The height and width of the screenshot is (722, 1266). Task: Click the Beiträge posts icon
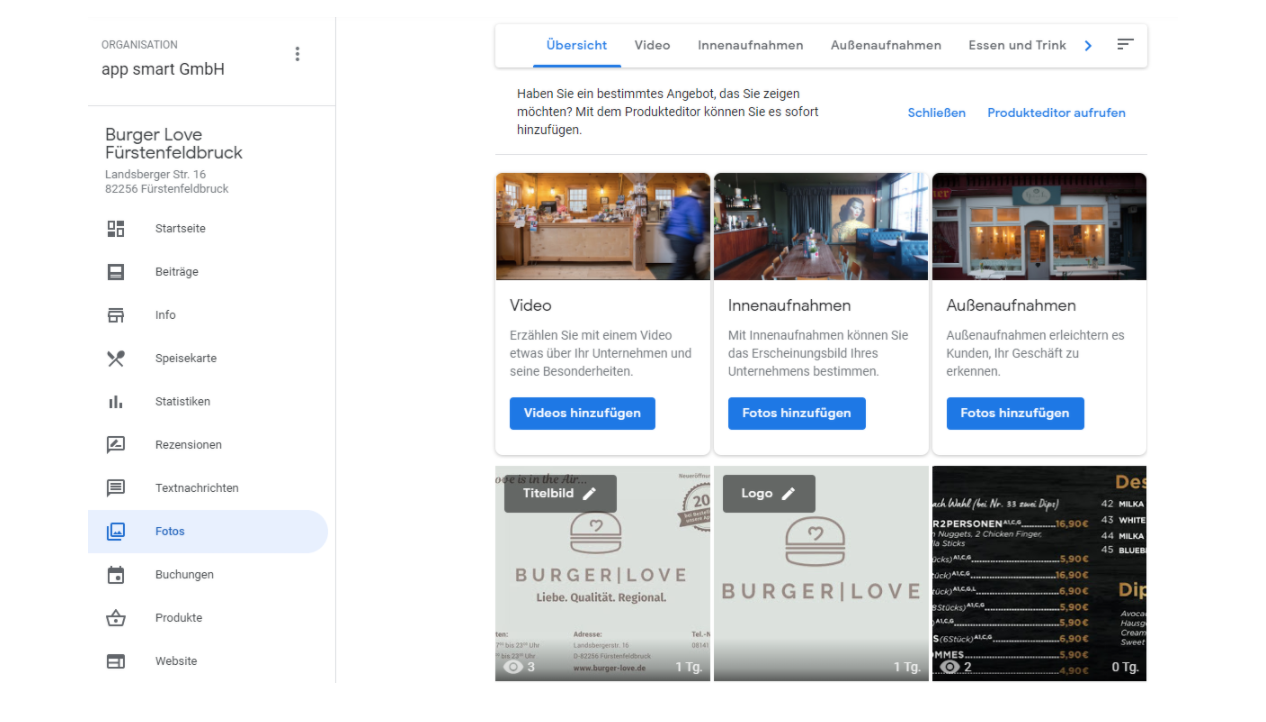pos(116,272)
